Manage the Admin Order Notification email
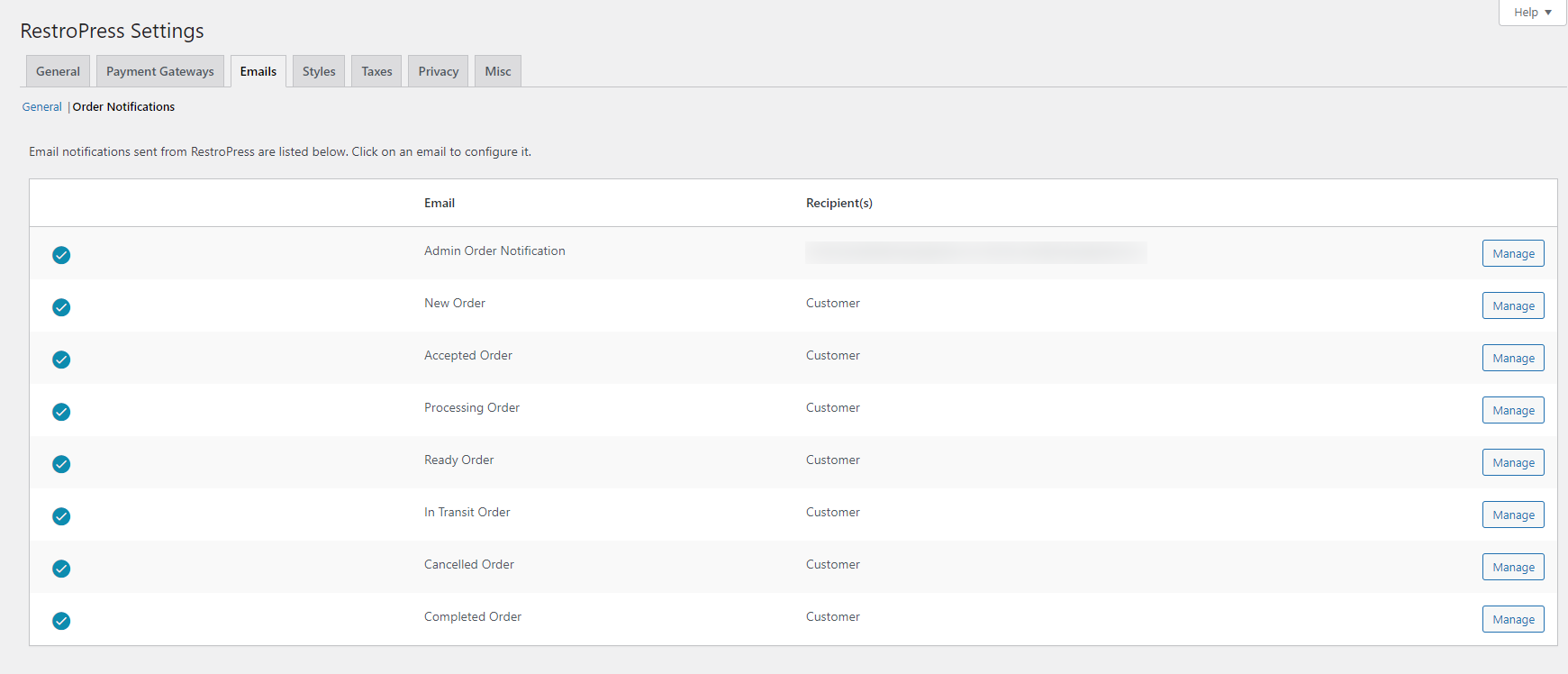The image size is (1568, 674). 1513,253
